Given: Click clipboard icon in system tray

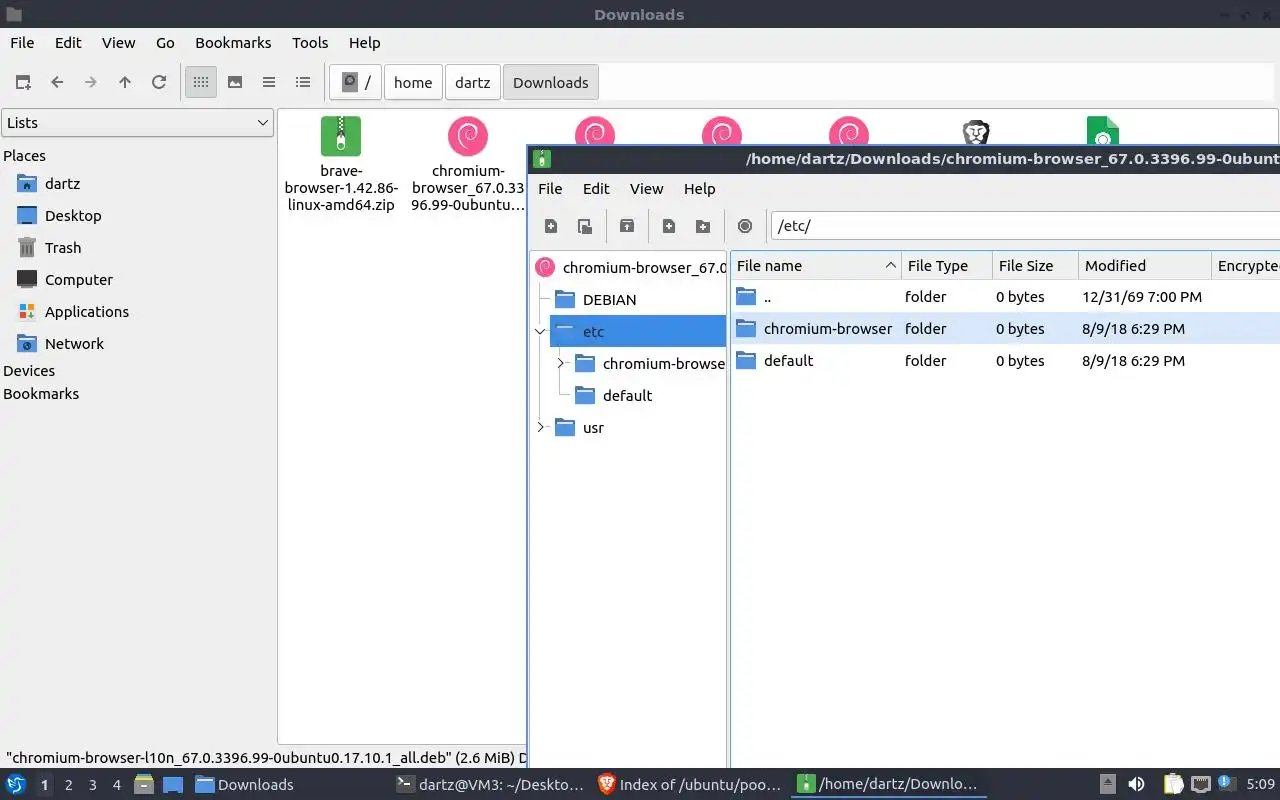Looking at the screenshot, I should tap(1173, 785).
